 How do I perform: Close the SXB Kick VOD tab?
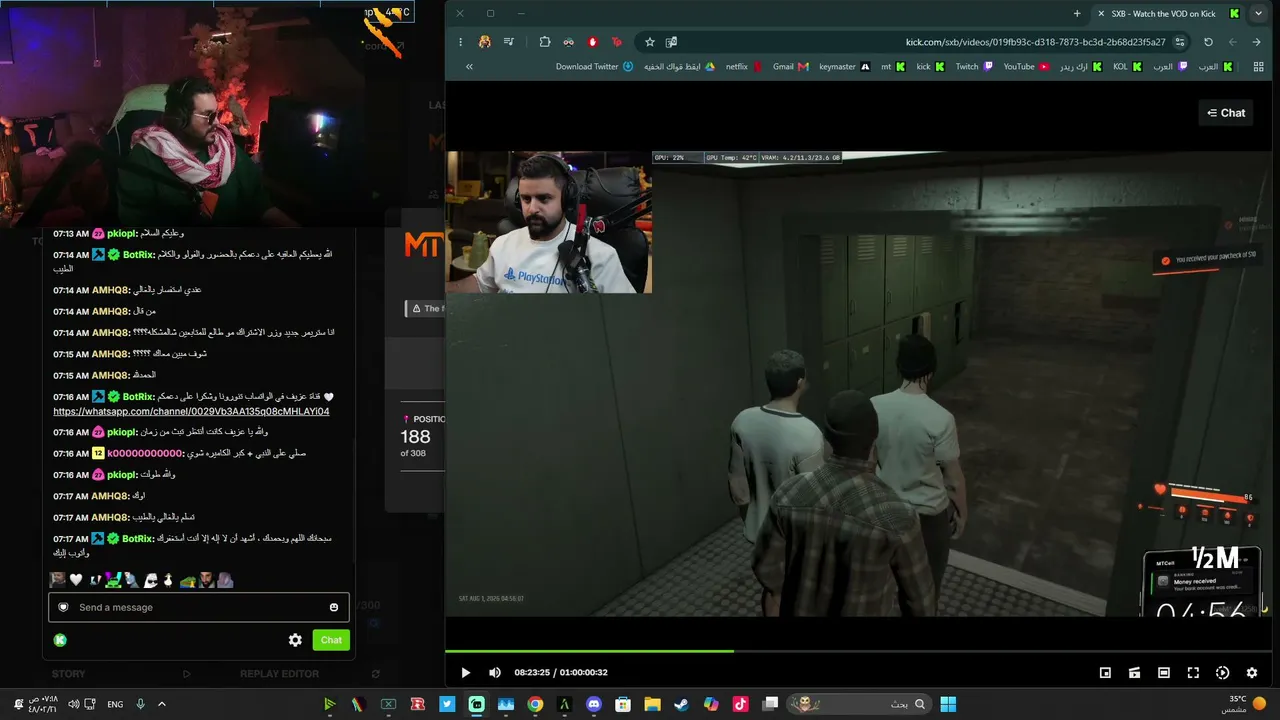point(1101,14)
